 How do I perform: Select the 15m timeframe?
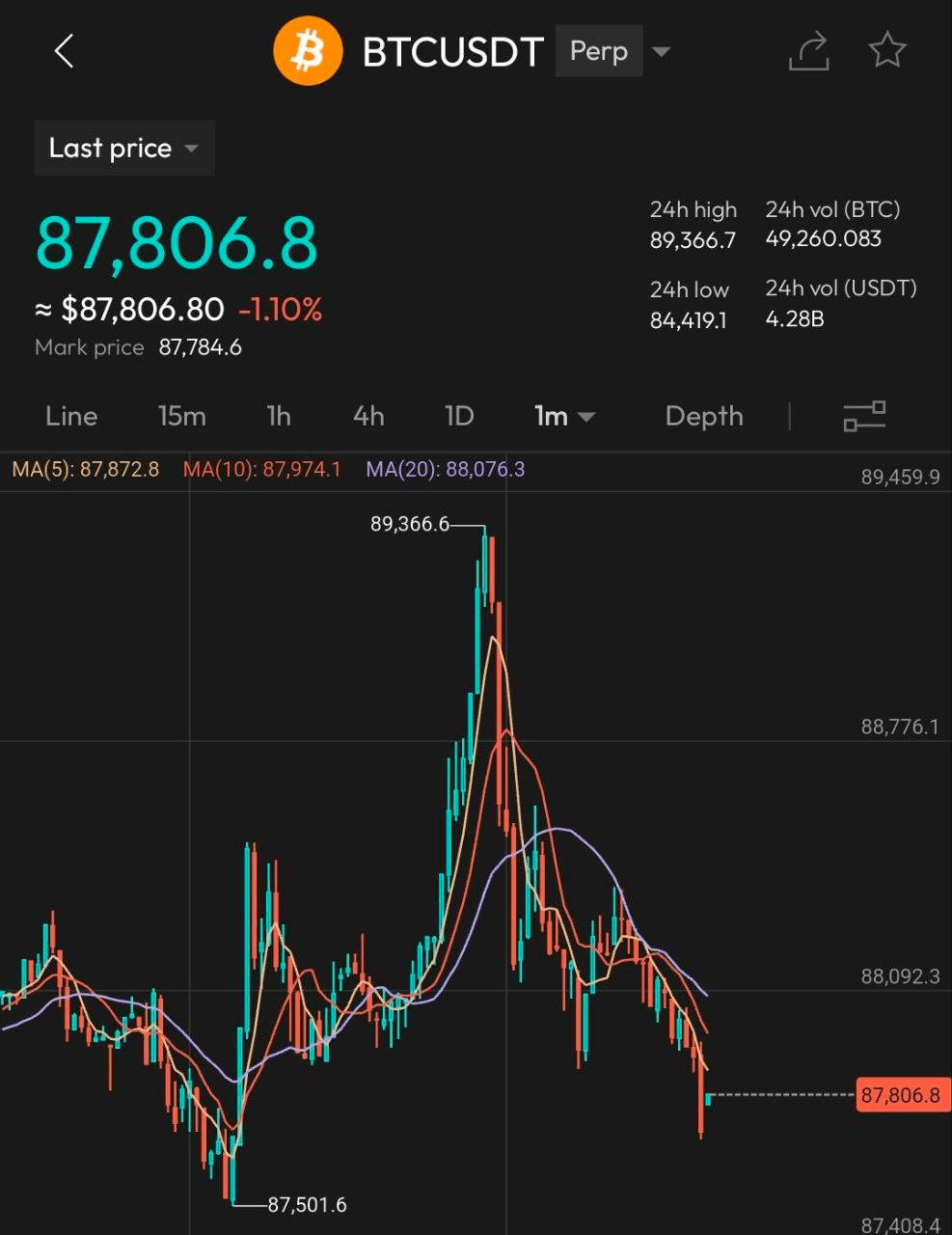coord(181,416)
